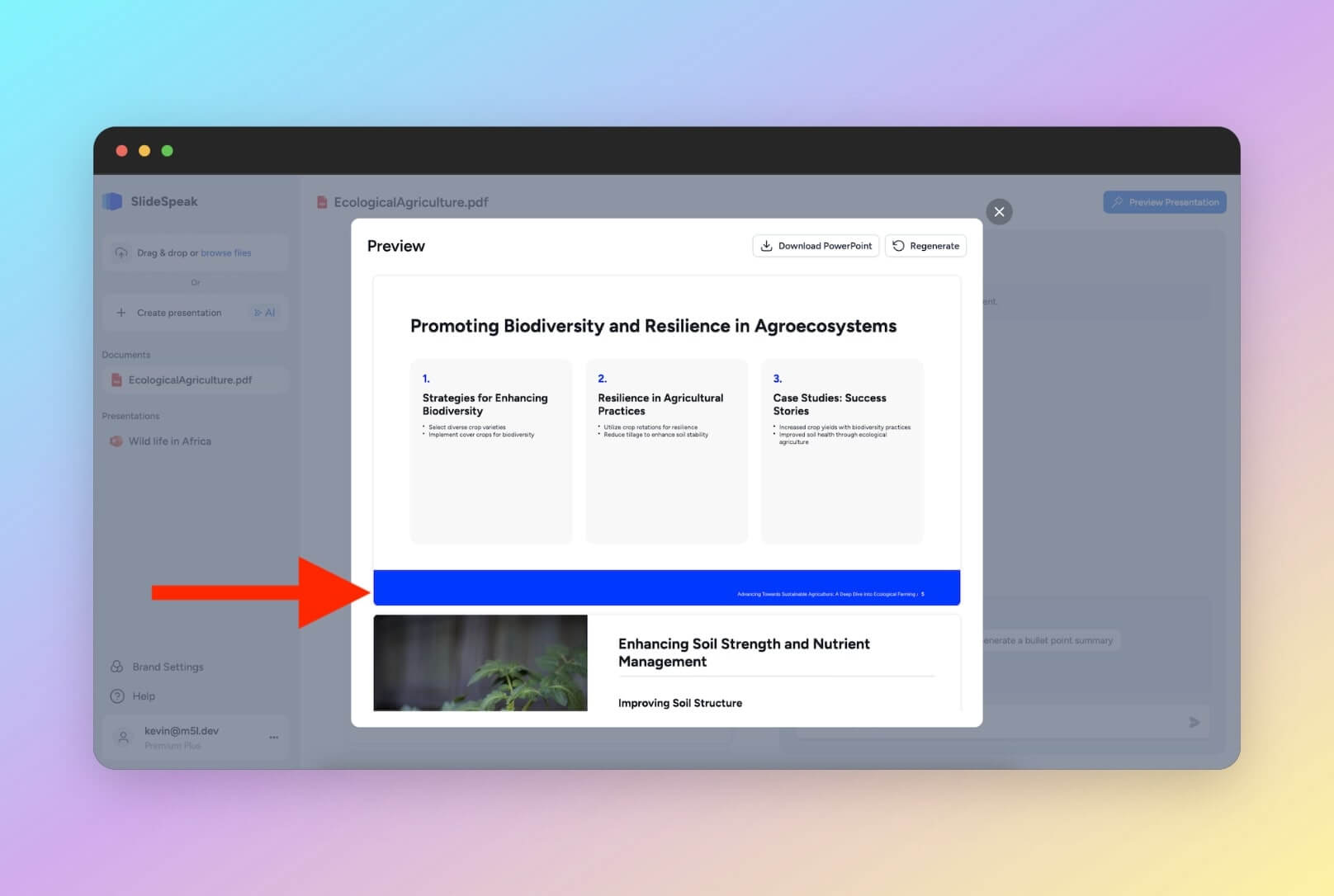Click the SlideSpeak logo icon
The image size is (1334, 896).
(112, 201)
